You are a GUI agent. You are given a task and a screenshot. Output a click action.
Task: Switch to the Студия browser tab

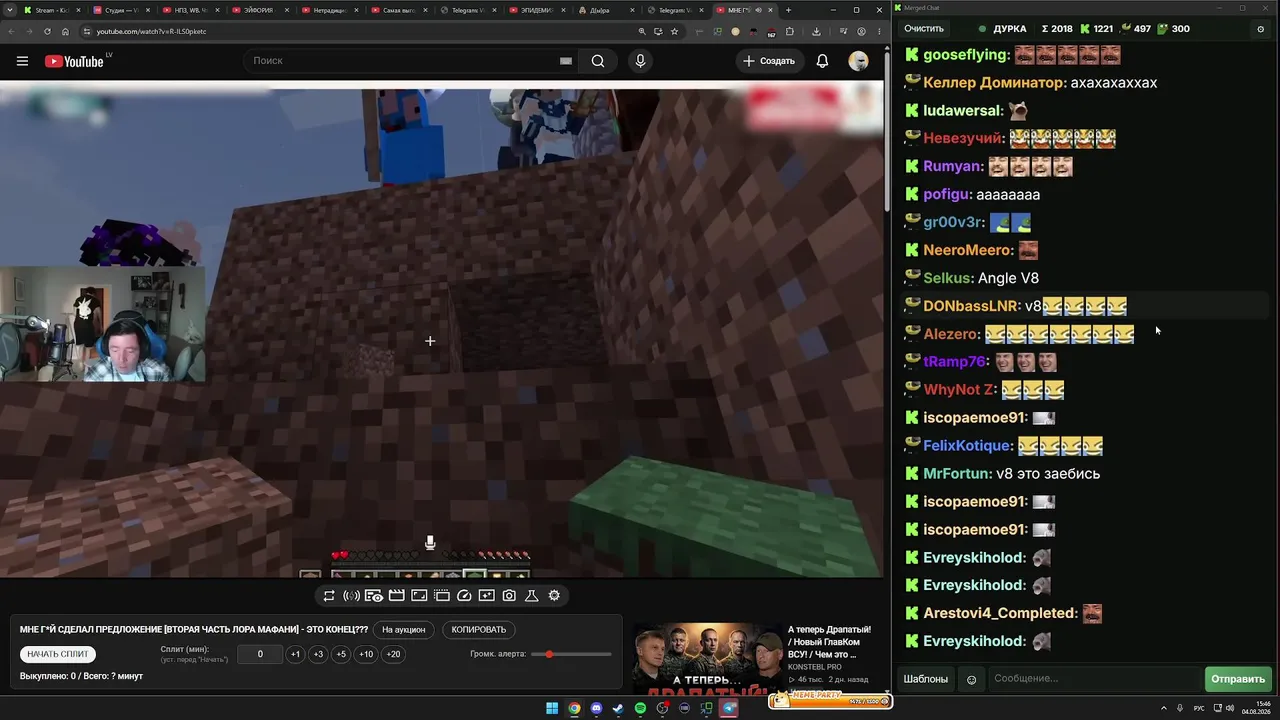pyautogui.click(x=119, y=10)
